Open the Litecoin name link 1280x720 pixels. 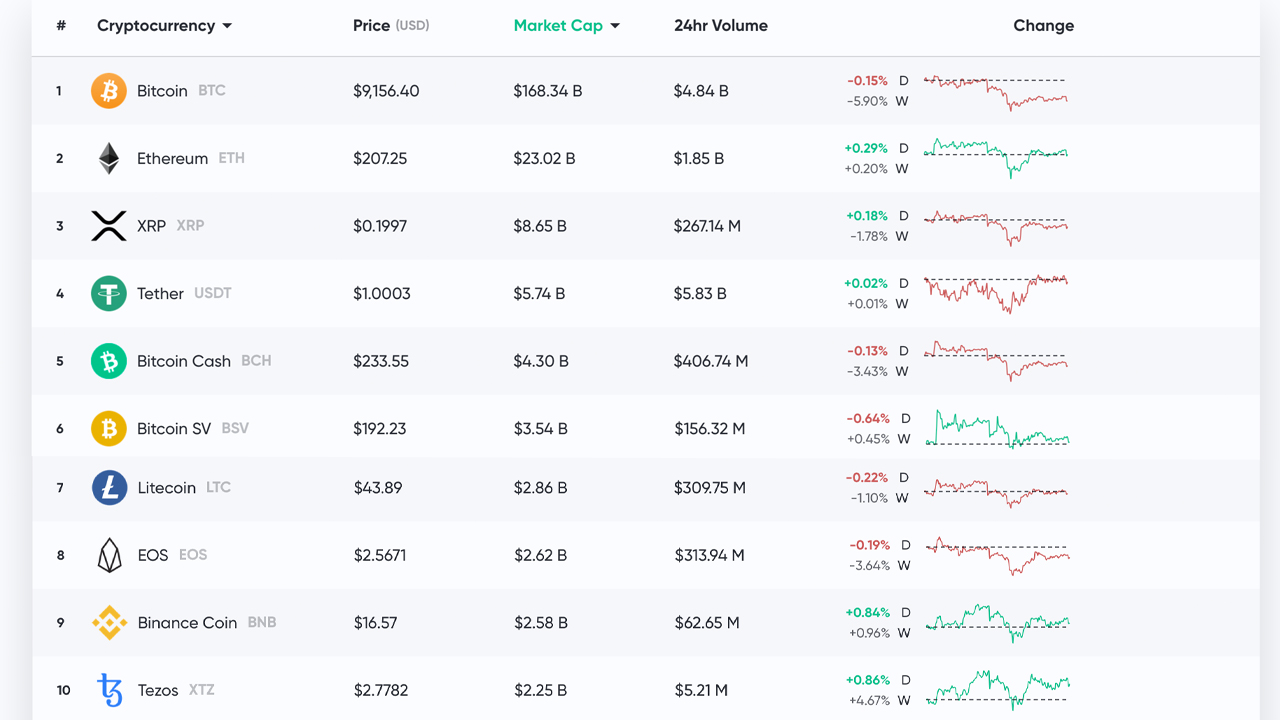(x=167, y=487)
